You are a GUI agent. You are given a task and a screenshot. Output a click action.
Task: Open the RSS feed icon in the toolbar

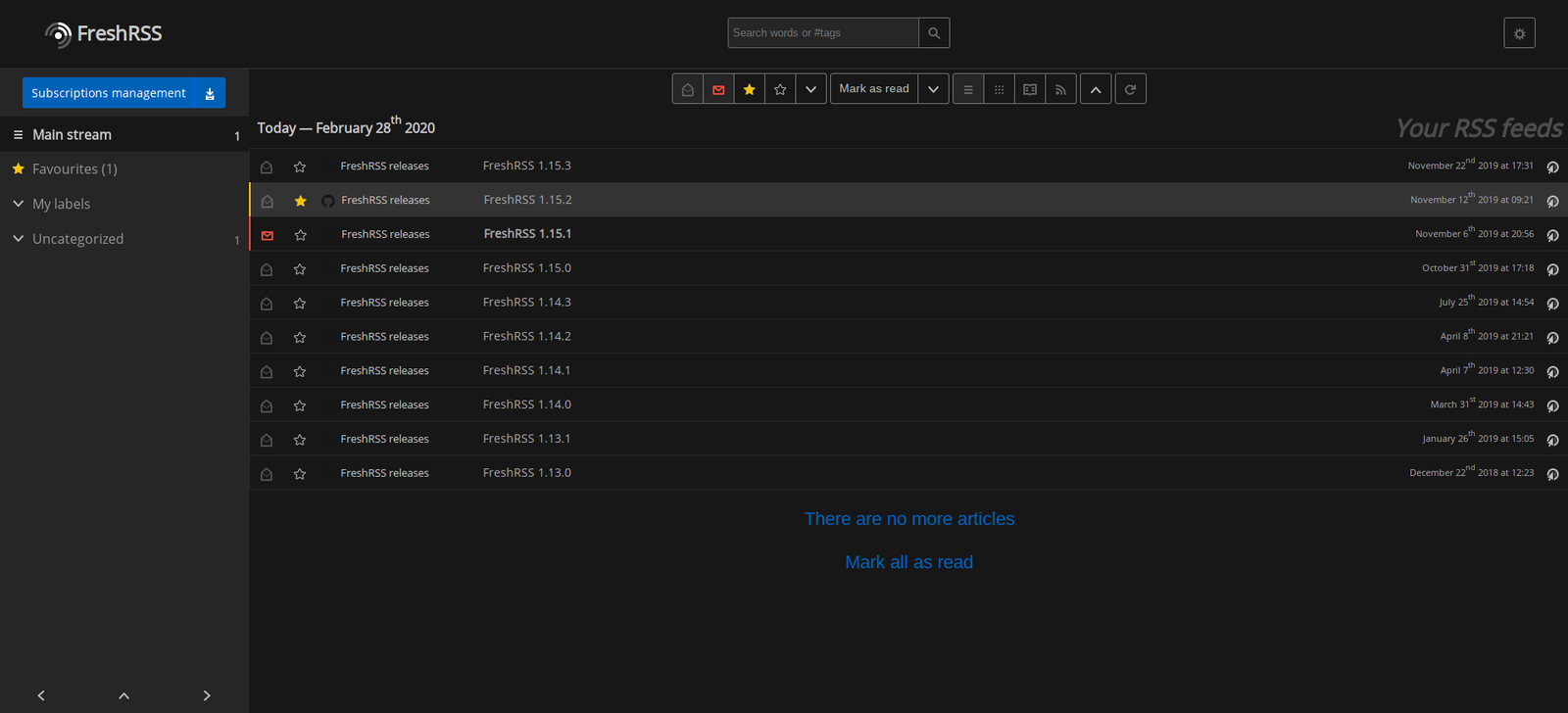click(x=1060, y=89)
